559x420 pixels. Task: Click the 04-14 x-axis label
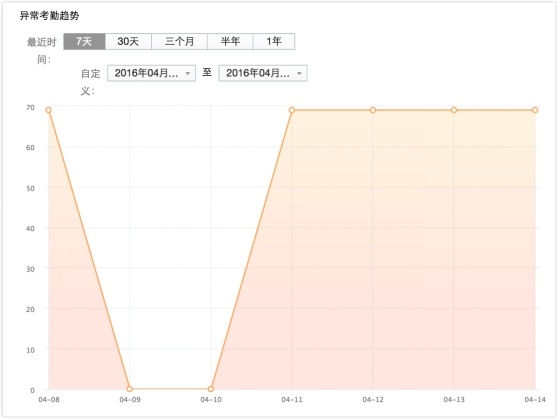tap(535, 400)
